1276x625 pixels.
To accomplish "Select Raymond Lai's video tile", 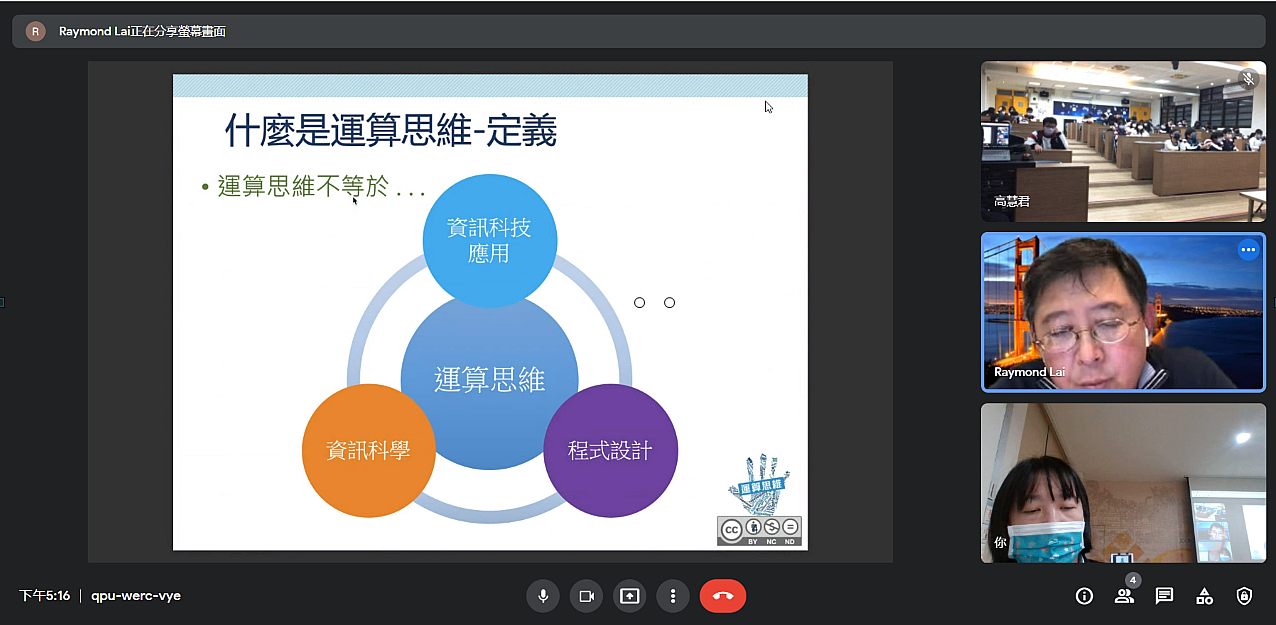I will (x=1122, y=312).
